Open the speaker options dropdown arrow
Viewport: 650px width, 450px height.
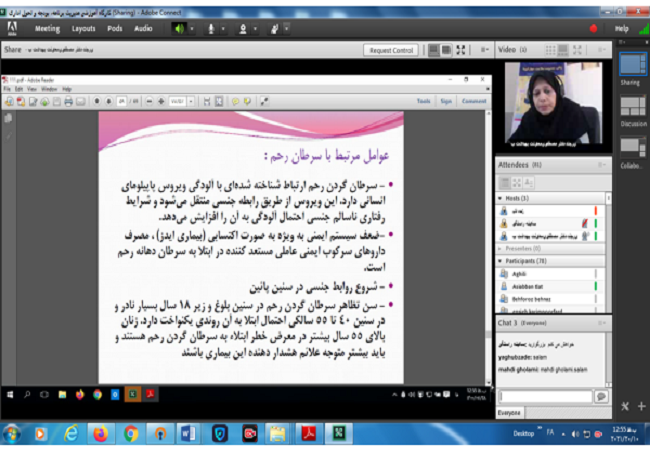(192, 28)
